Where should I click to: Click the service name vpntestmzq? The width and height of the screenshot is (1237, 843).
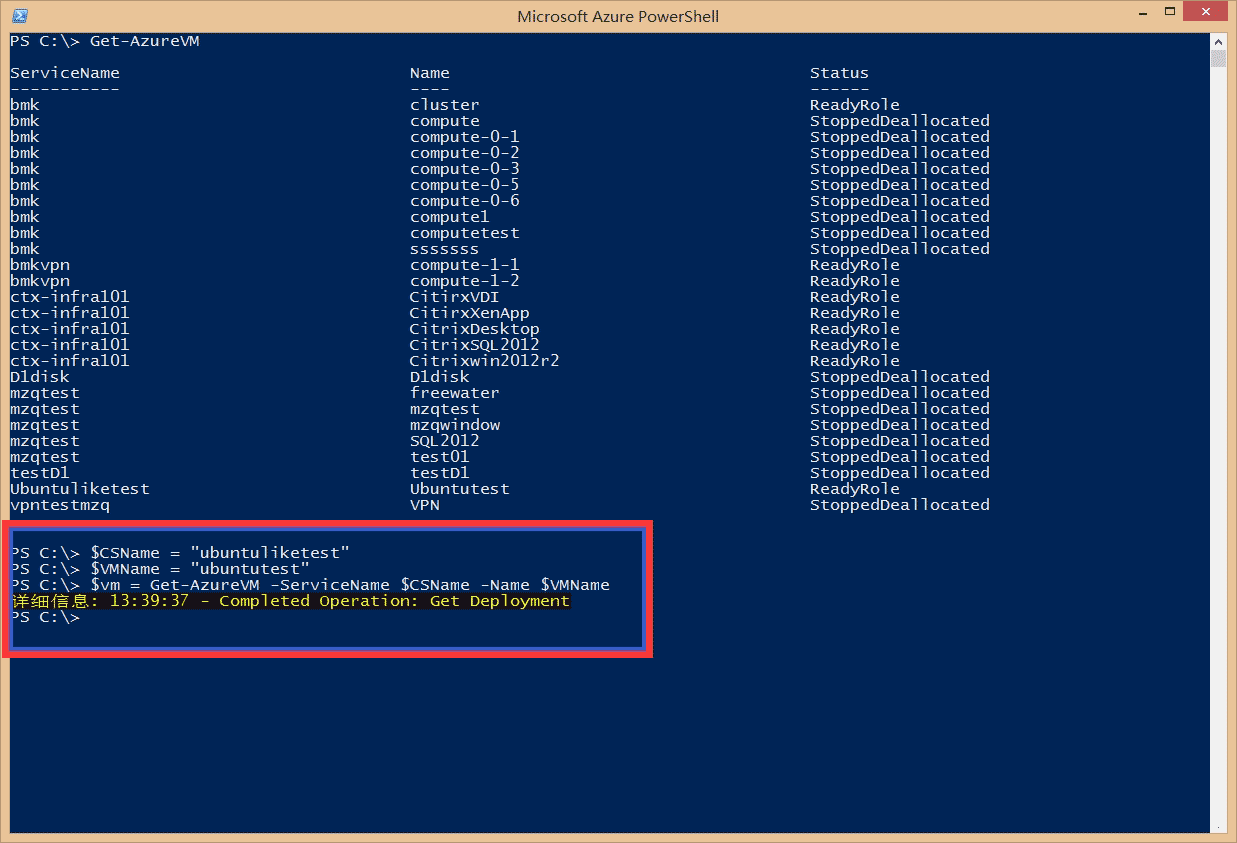(60, 505)
